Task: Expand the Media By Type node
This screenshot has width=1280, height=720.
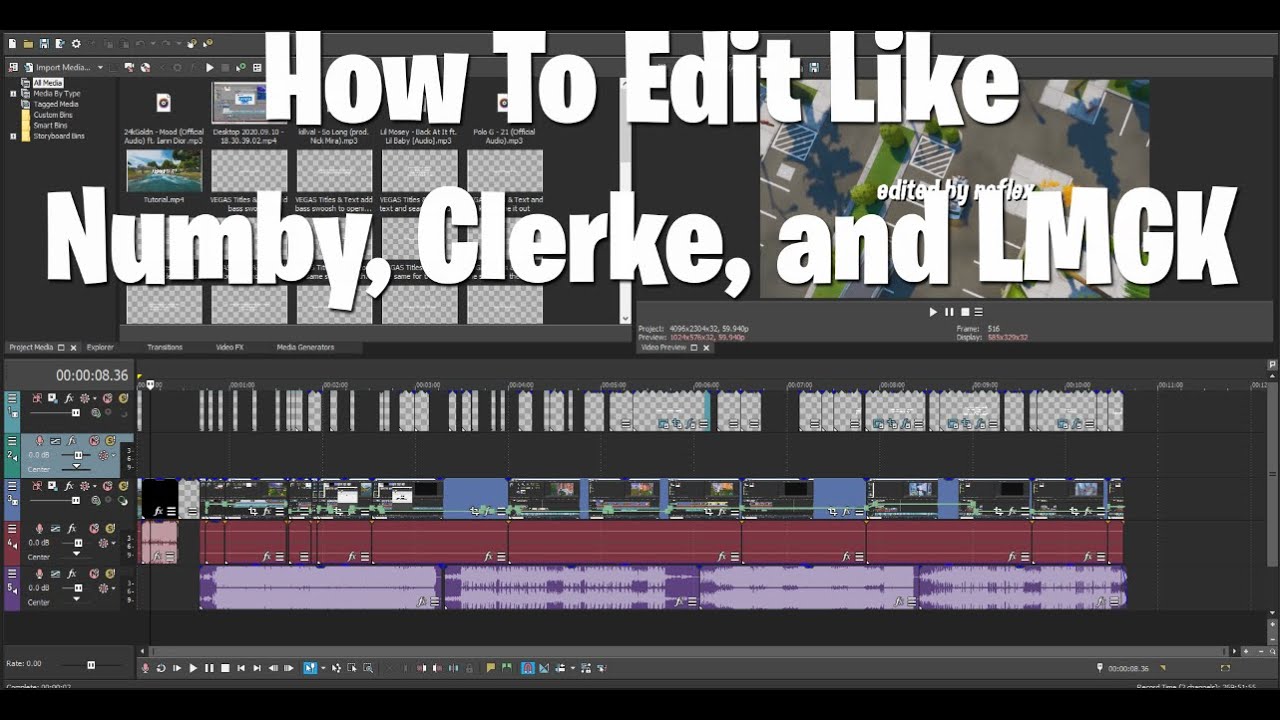Action: (13, 93)
